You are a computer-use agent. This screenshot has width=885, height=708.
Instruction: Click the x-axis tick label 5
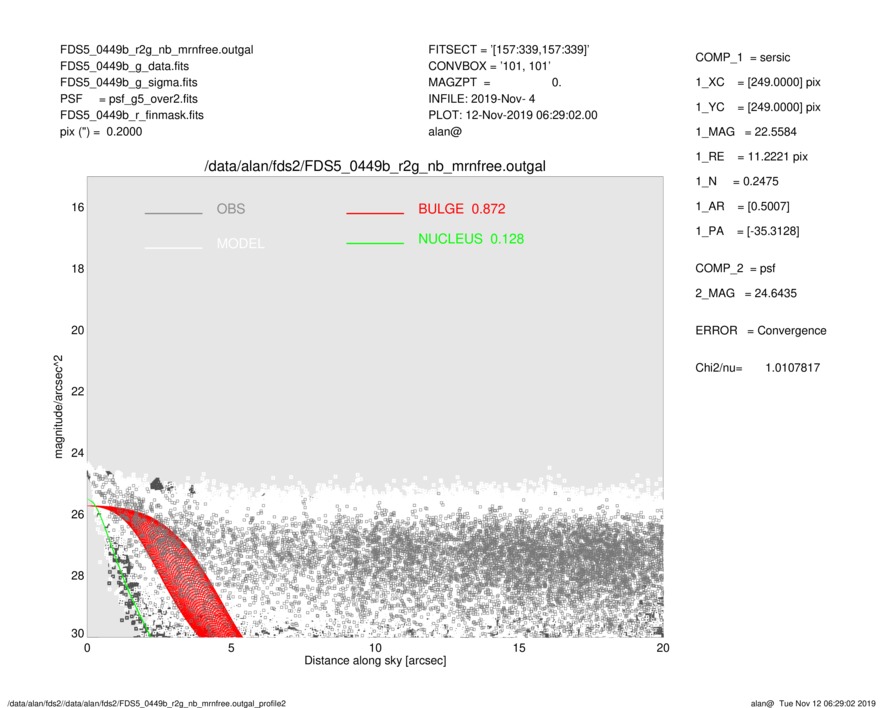click(x=231, y=648)
